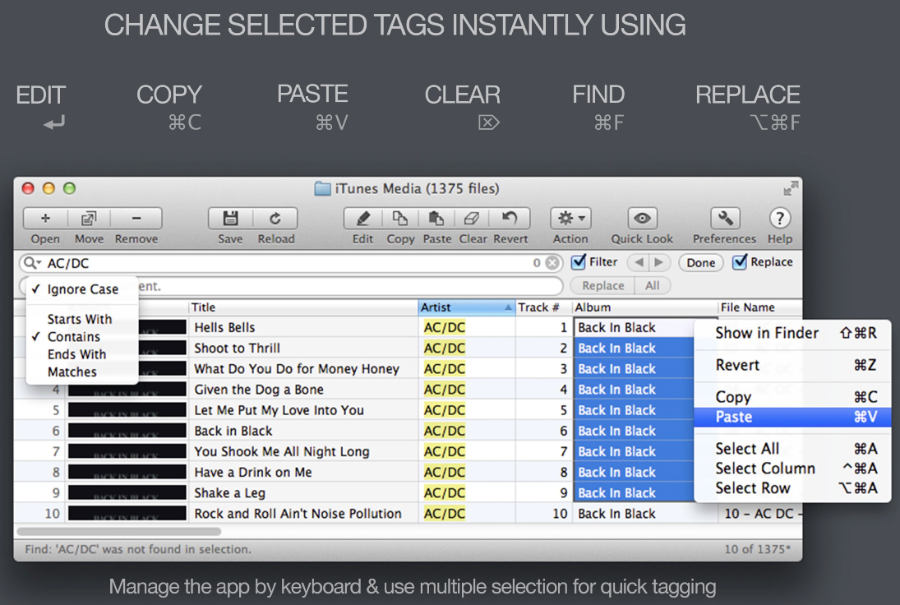Image resolution: width=900 pixels, height=605 pixels.
Task: Go to previous match arrow
Action: pyautogui.click(x=638, y=262)
